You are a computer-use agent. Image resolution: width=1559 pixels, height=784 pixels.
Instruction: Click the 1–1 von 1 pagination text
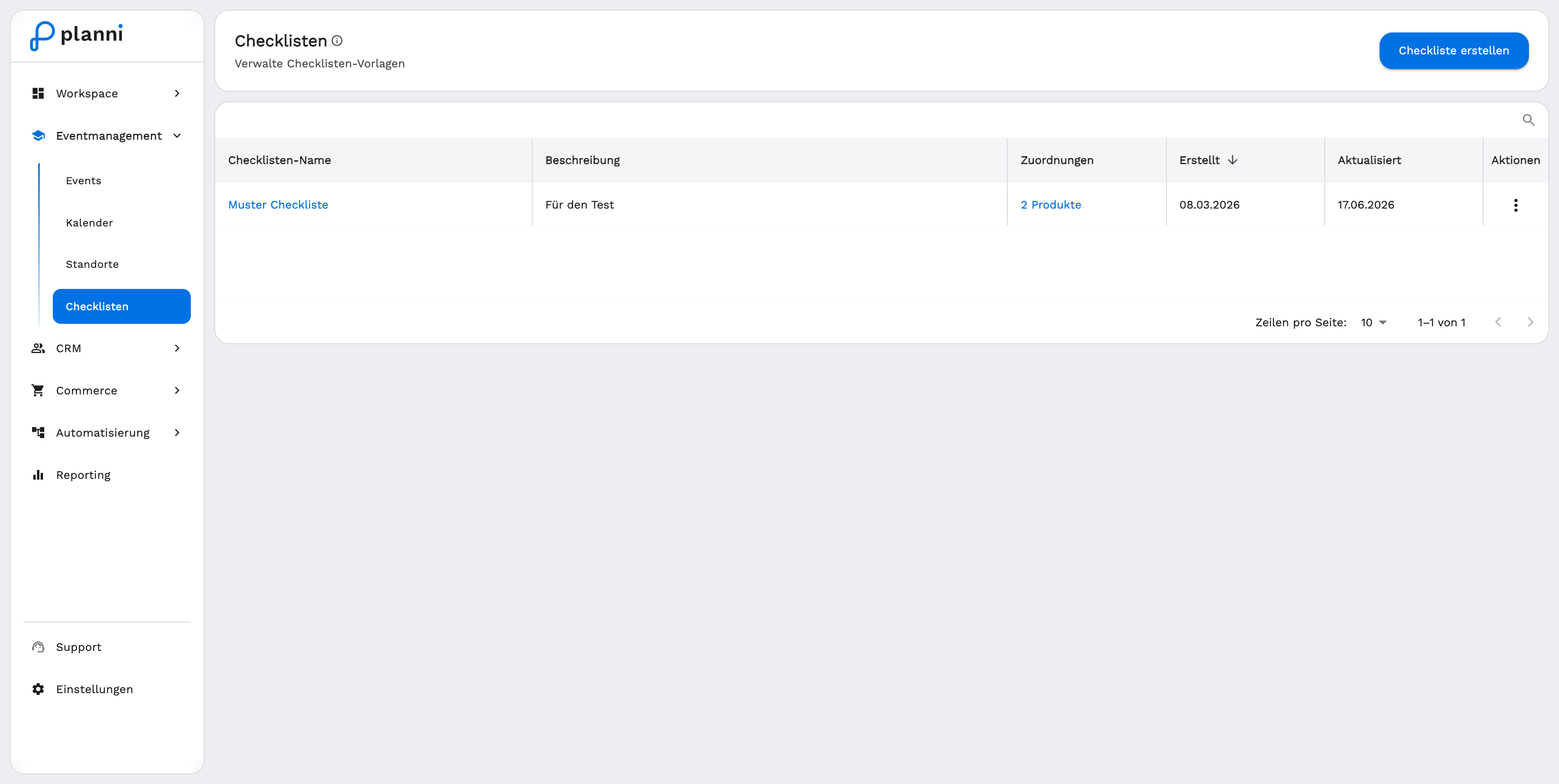point(1442,323)
